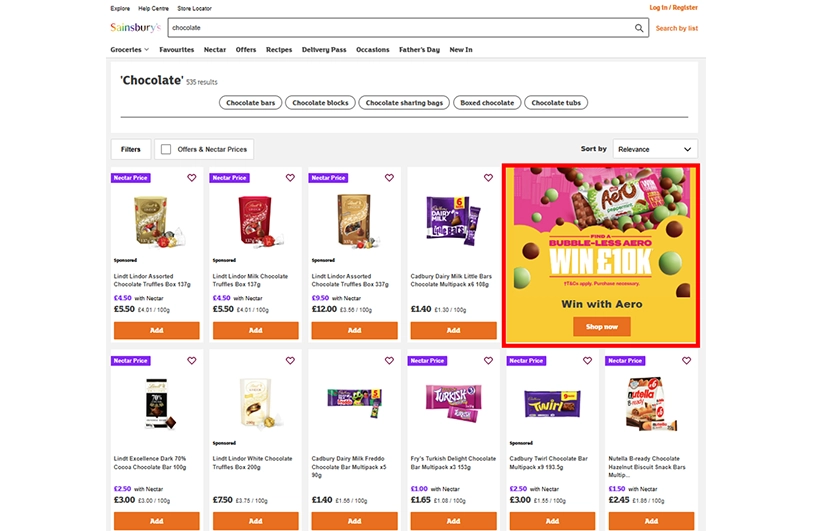The image size is (816, 531).
Task: Favourite Cadbury Freddo multipack heart icon
Action: [x=389, y=361]
